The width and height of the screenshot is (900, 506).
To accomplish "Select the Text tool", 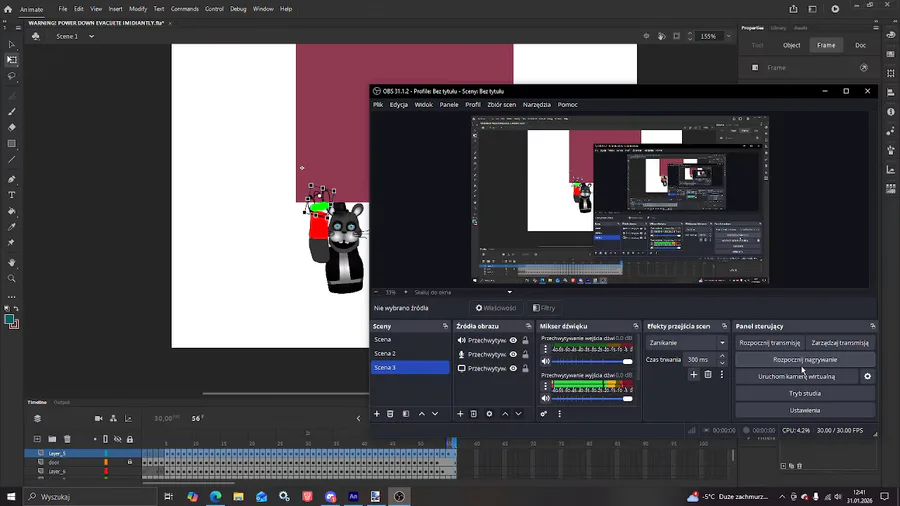I will click(x=11, y=195).
